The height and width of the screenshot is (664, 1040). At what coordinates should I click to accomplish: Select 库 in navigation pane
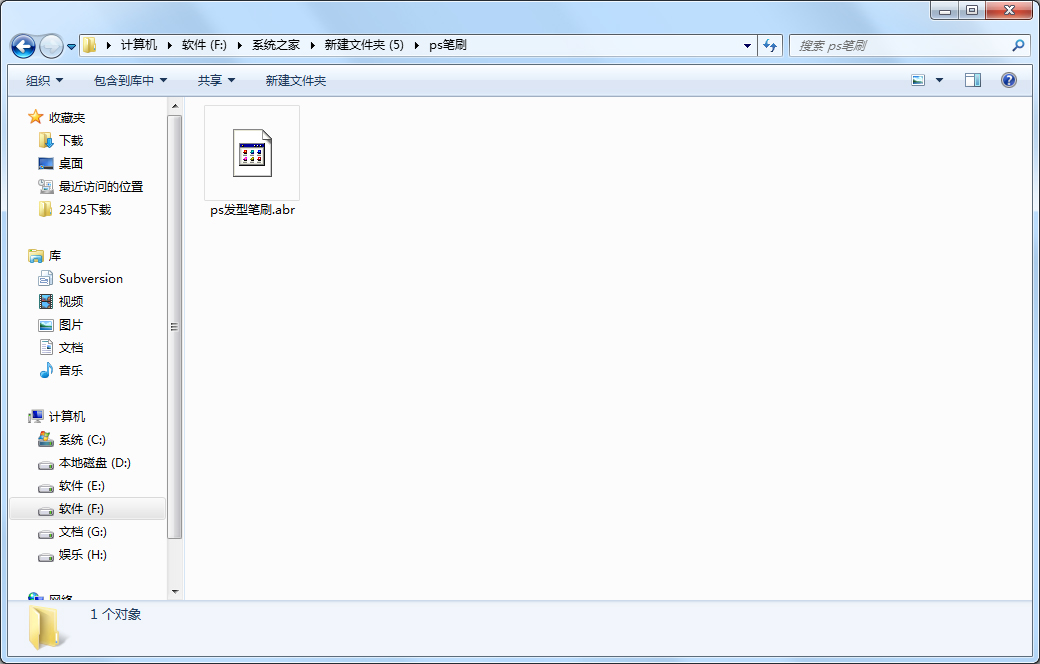(54, 255)
